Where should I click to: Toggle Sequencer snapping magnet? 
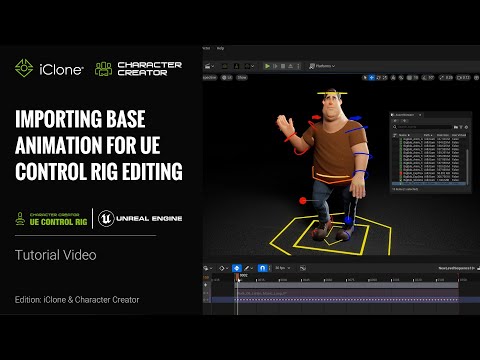(x=263, y=268)
